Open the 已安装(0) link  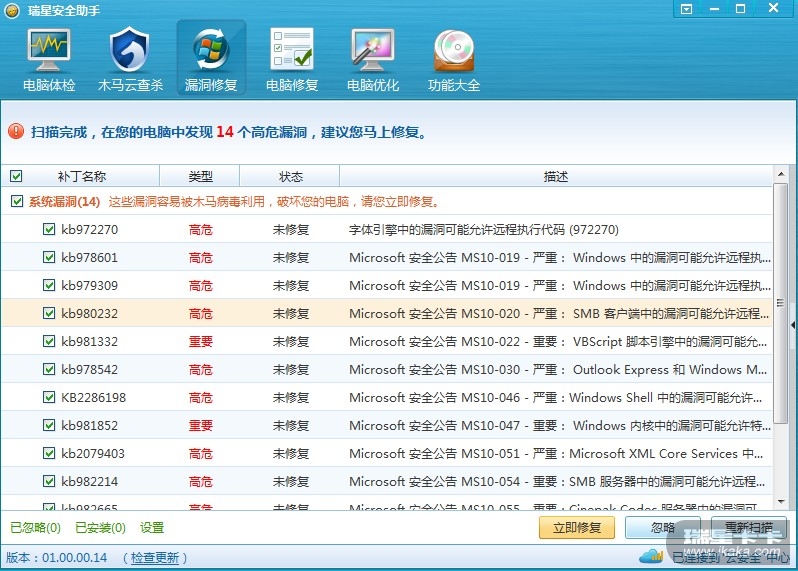pos(100,528)
